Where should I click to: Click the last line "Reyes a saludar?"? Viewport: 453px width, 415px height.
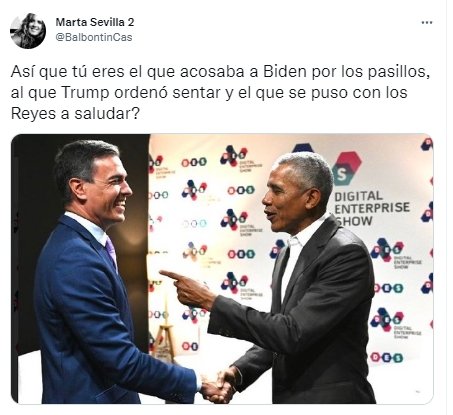click(x=75, y=114)
